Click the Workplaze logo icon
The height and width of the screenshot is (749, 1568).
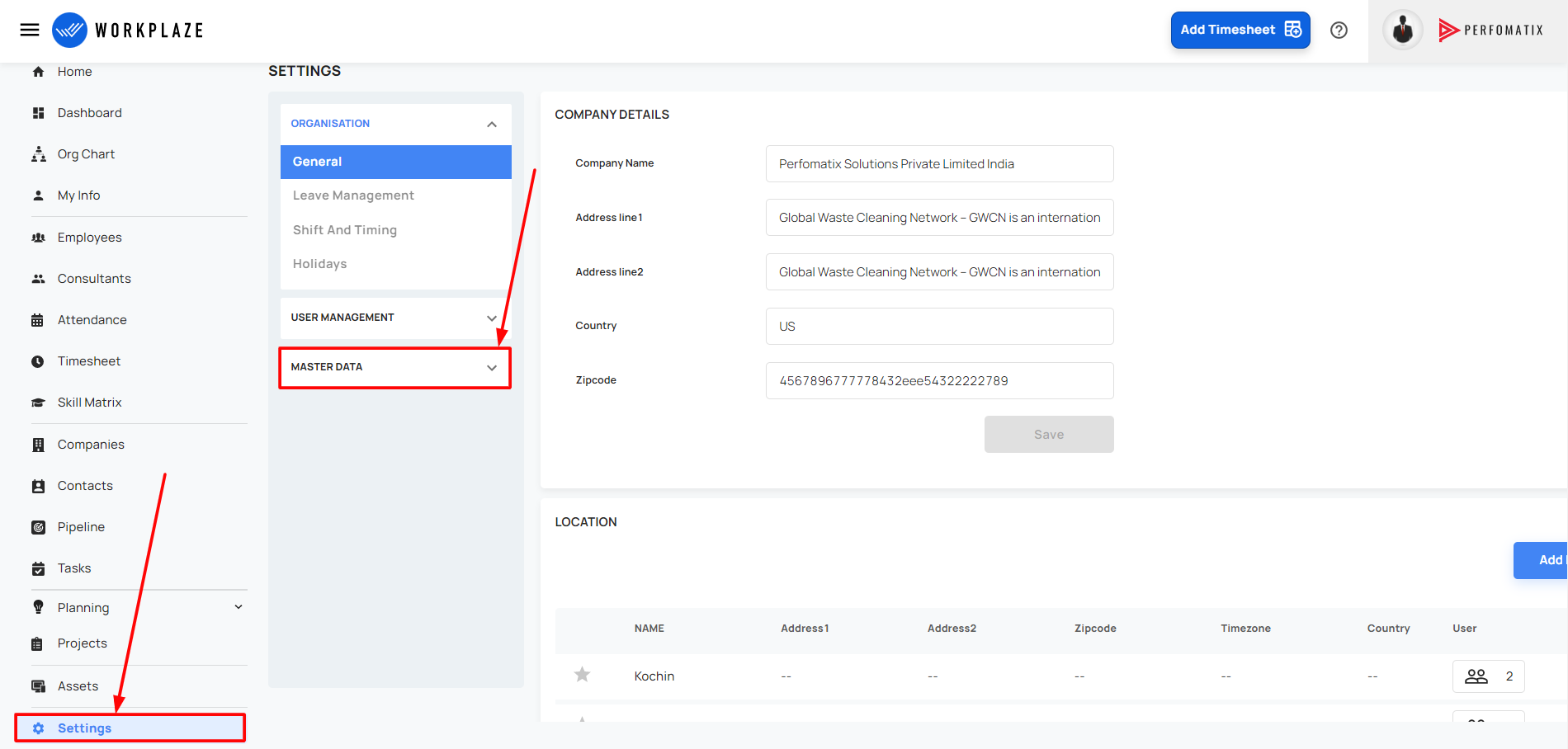pyautogui.click(x=69, y=31)
